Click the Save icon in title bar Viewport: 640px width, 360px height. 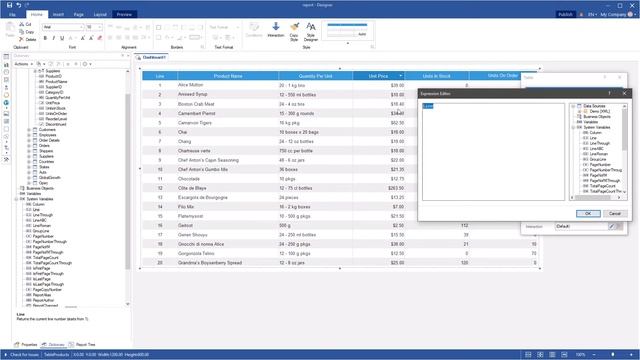(9, 5)
